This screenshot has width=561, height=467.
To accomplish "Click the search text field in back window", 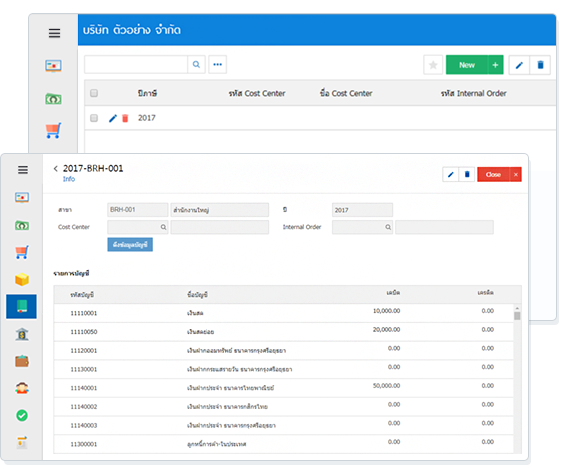I will [x=136, y=64].
